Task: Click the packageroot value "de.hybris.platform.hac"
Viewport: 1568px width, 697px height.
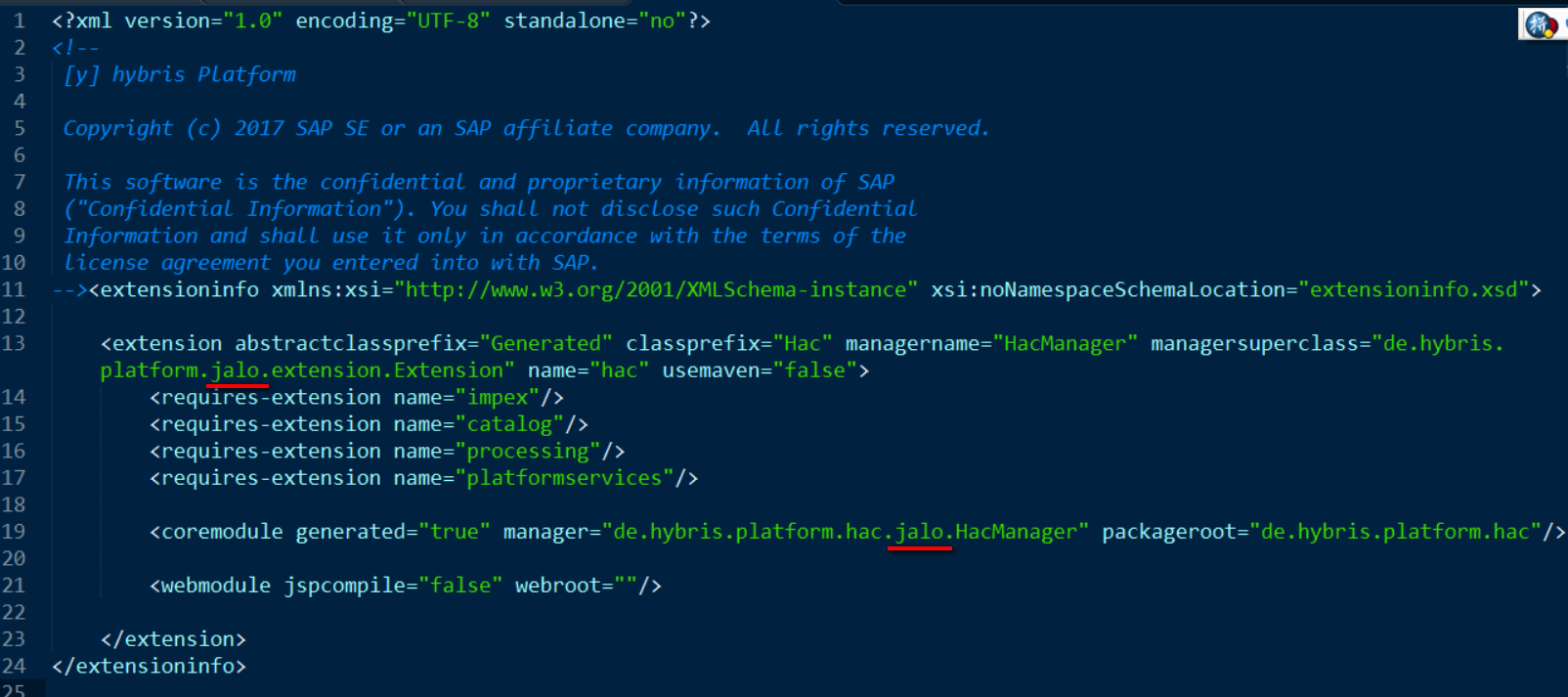Action: pyautogui.click(x=1395, y=532)
